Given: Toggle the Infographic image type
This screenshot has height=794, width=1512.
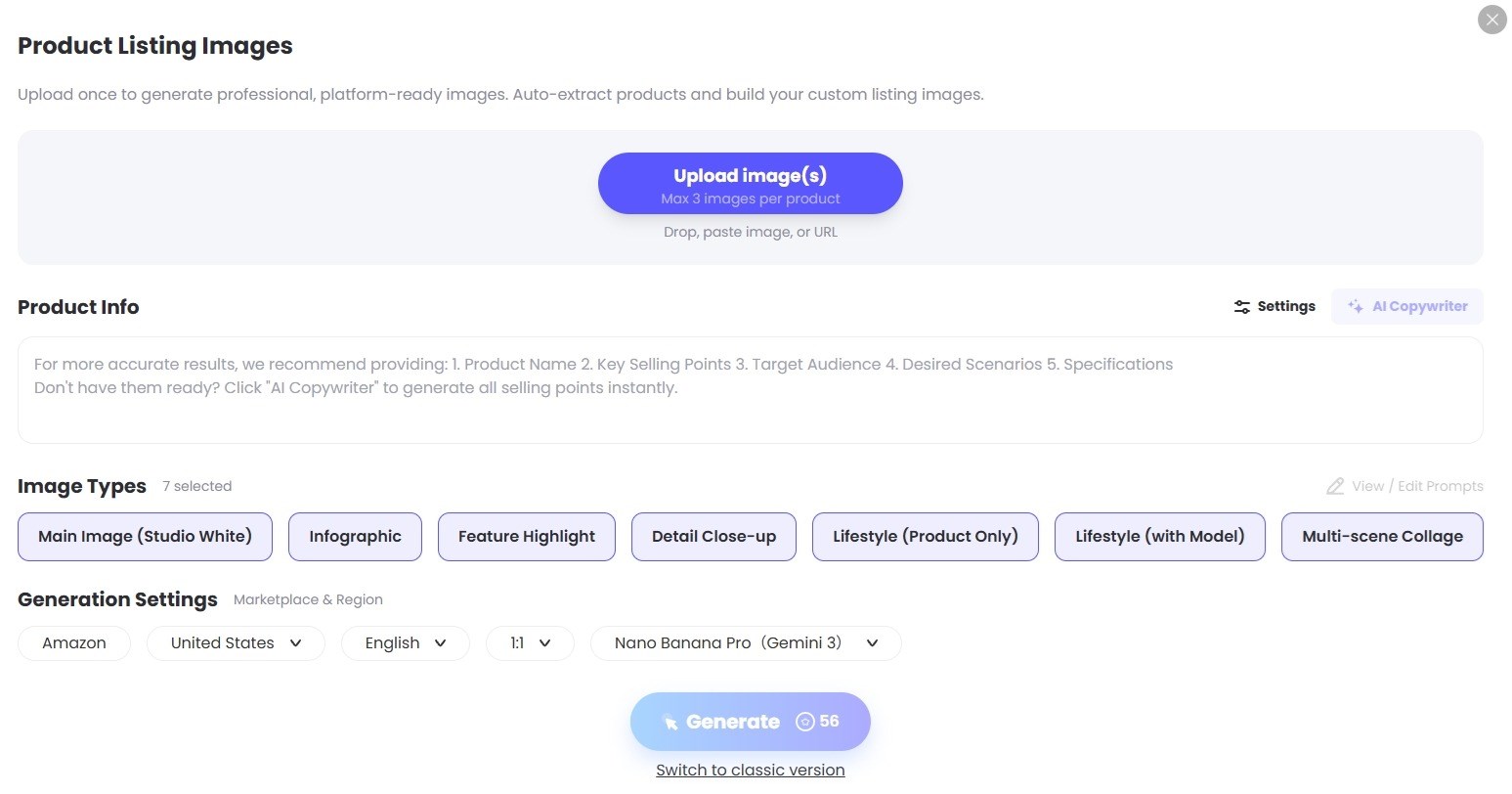Looking at the screenshot, I should (355, 537).
